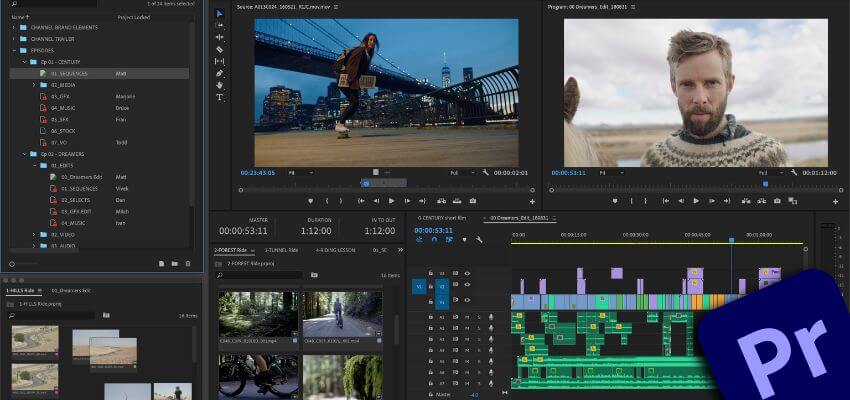Select the Hand tool

coord(220,85)
